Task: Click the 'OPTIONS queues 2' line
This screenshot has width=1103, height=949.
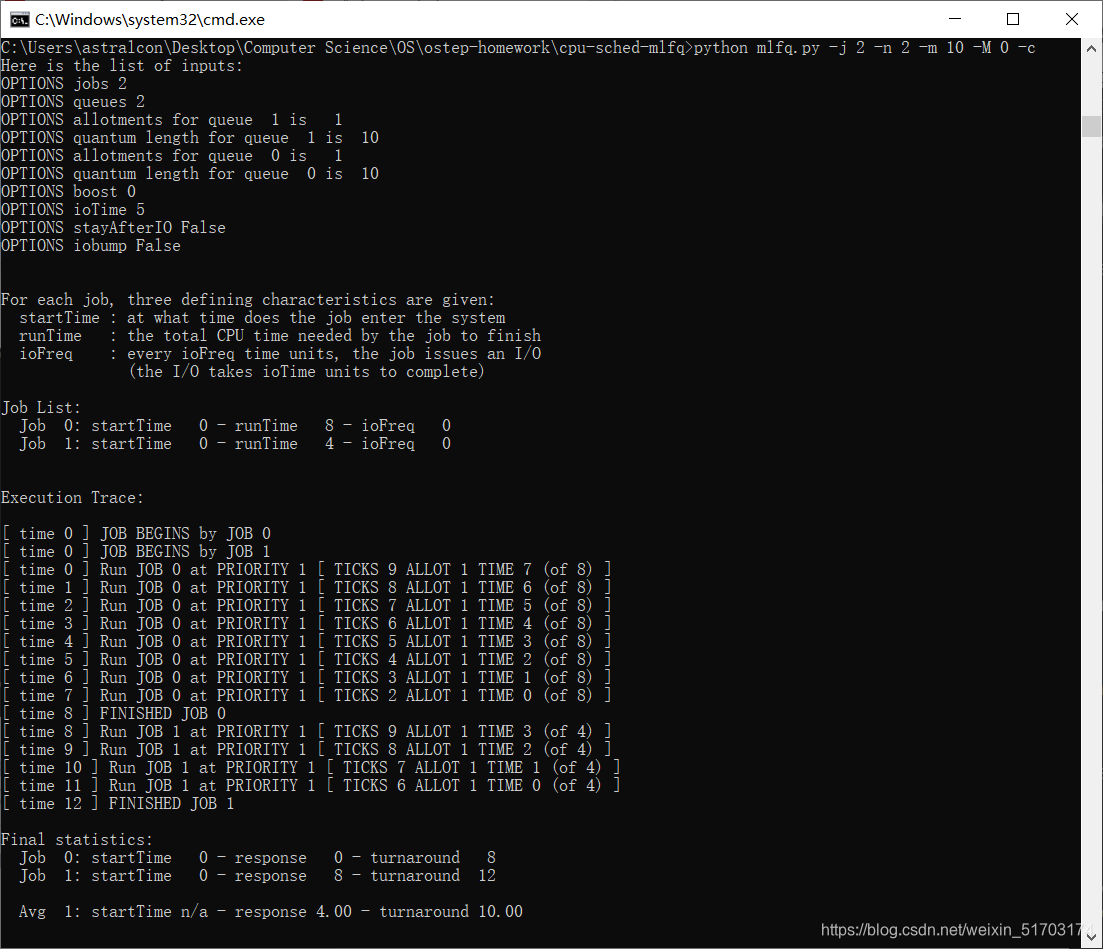Action: click(73, 102)
